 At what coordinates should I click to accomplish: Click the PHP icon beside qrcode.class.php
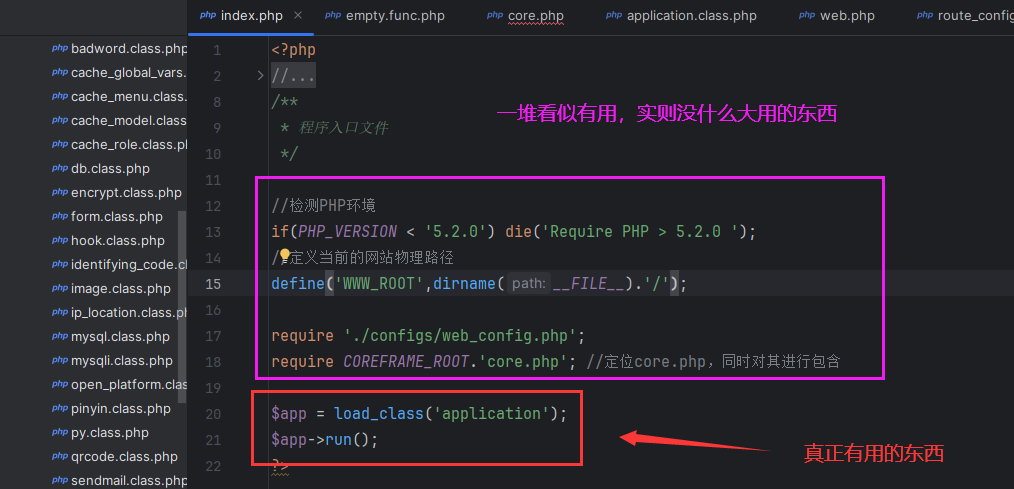[x=60, y=457]
